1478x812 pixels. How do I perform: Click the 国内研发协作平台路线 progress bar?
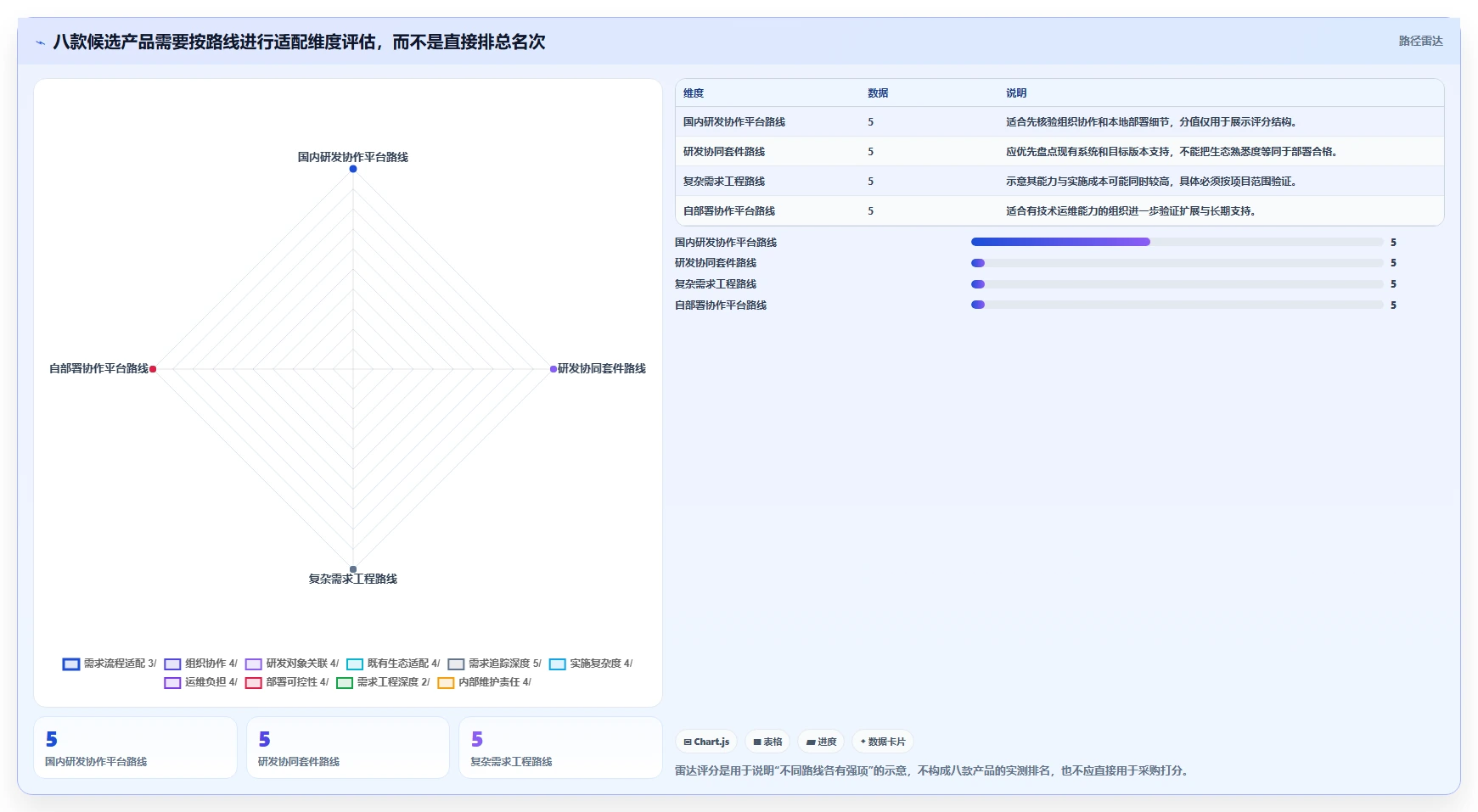(1177, 242)
